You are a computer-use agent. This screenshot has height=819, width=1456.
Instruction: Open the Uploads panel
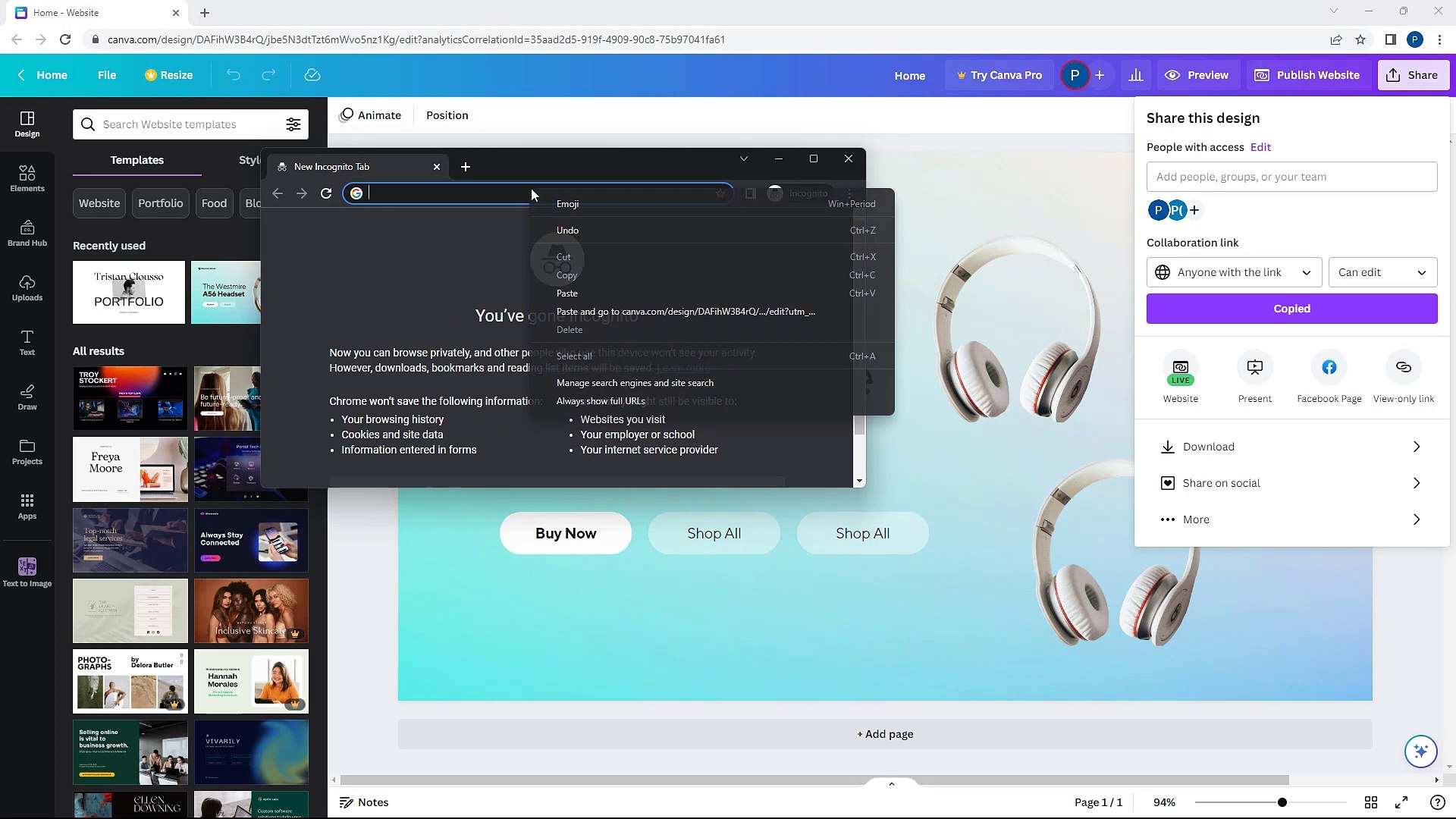27,287
